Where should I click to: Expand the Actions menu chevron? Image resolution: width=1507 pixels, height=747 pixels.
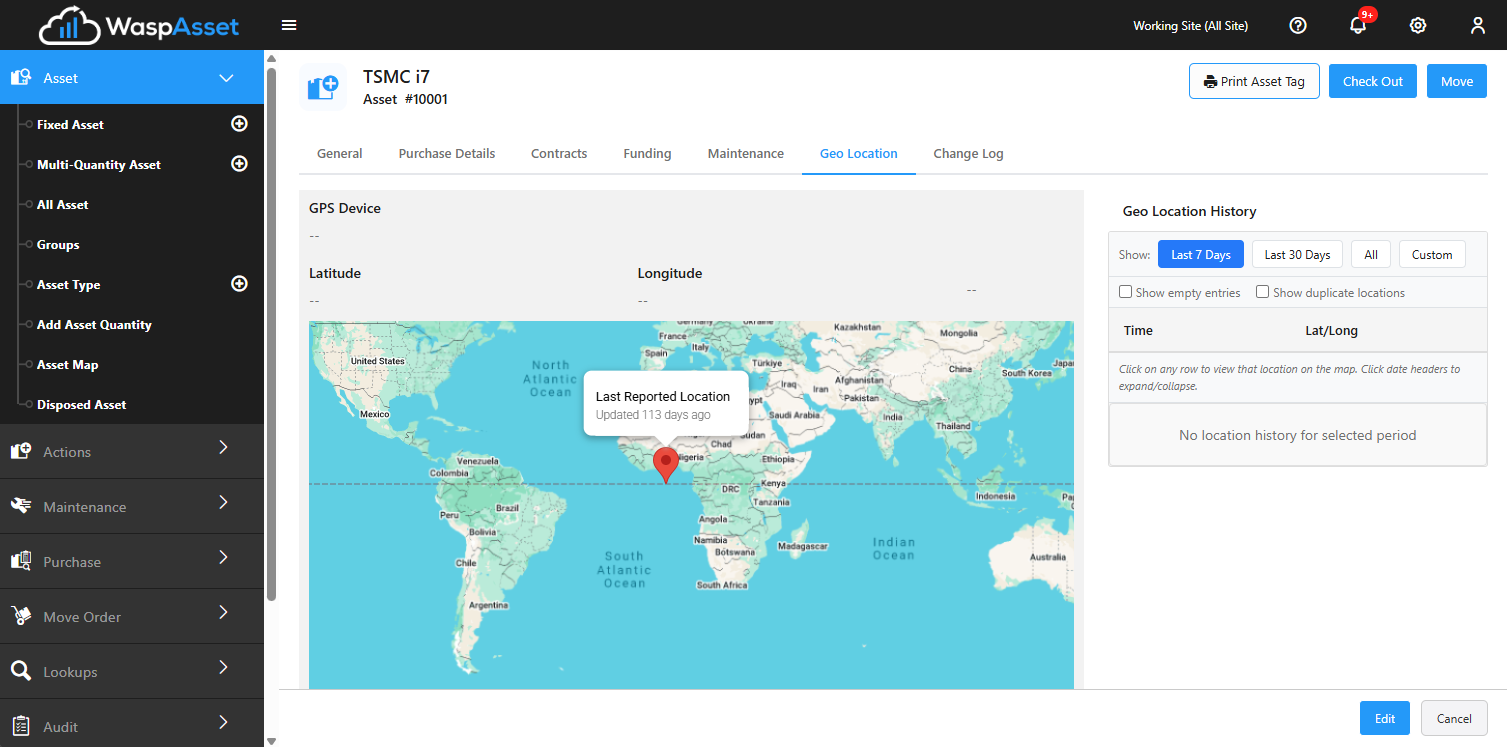tap(224, 447)
